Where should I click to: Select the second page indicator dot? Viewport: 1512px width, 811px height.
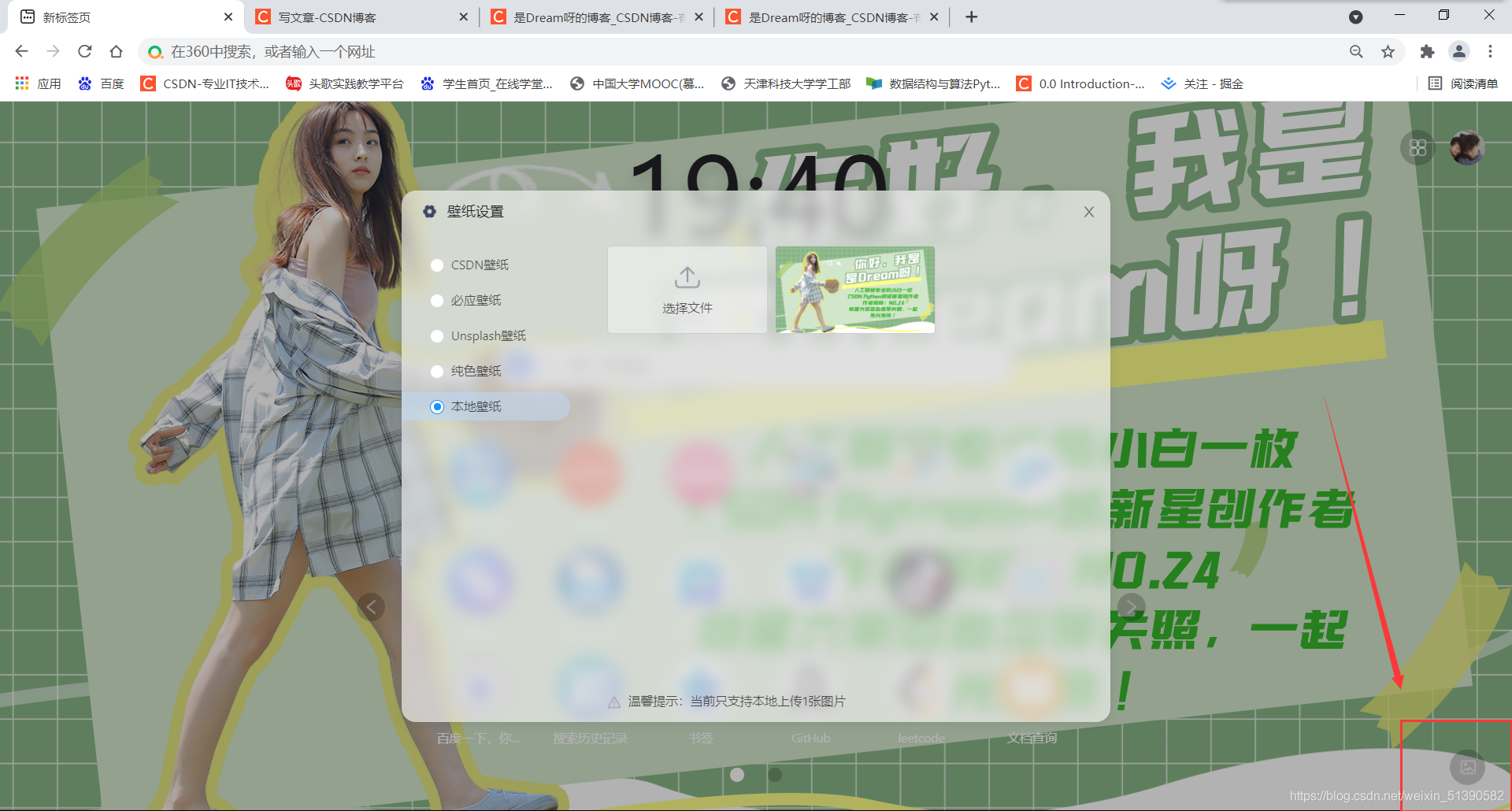pos(775,775)
